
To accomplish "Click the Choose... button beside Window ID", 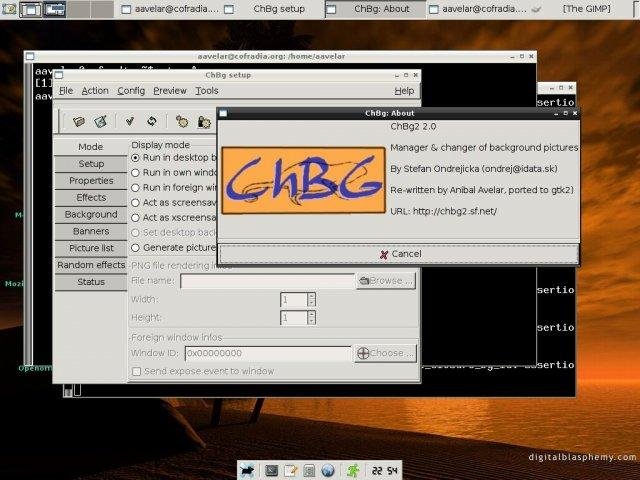I will click(x=386, y=353).
